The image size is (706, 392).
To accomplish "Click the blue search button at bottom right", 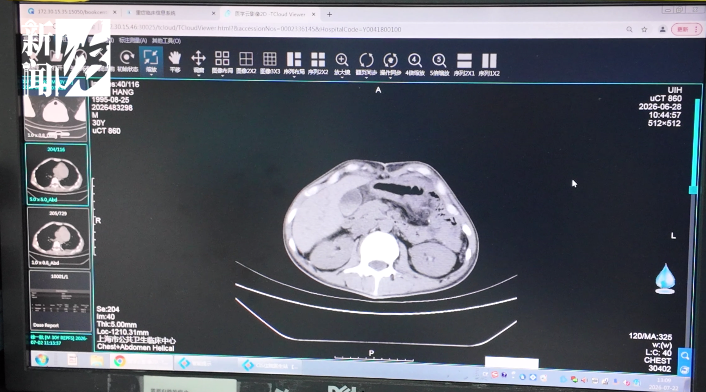I will tap(685, 356).
